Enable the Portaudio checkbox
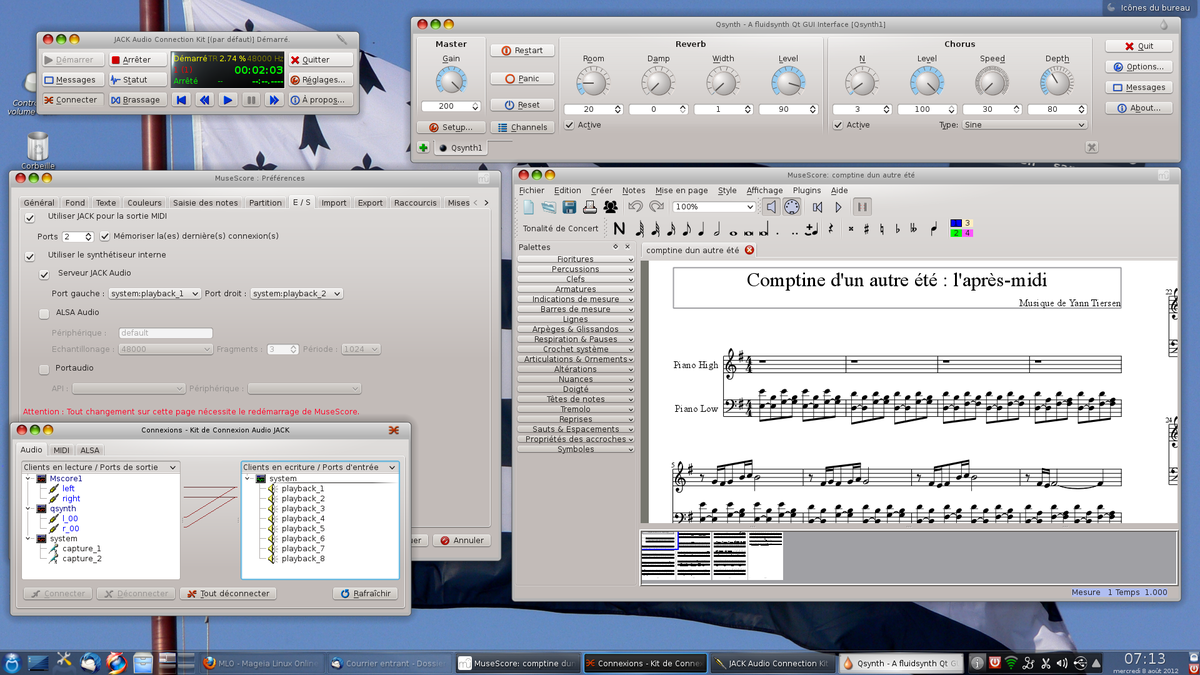The width and height of the screenshot is (1200, 675). [45, 369]
